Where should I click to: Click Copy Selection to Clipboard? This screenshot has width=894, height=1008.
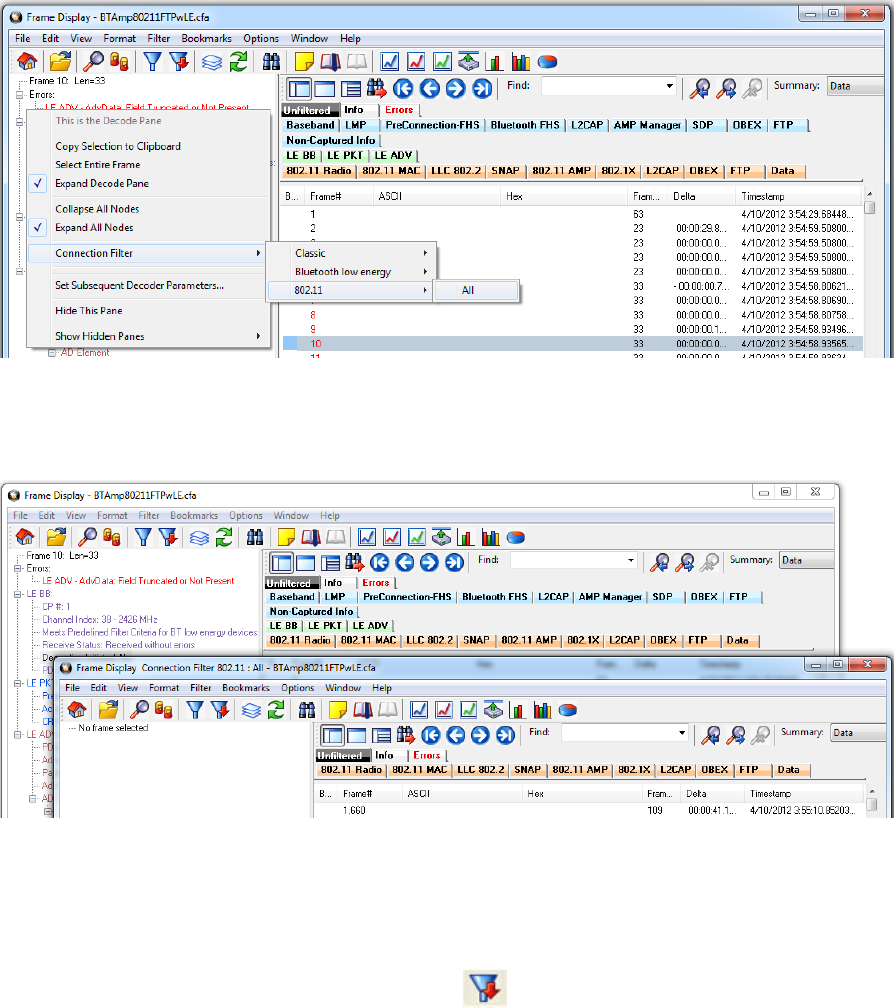coord(118,146)
